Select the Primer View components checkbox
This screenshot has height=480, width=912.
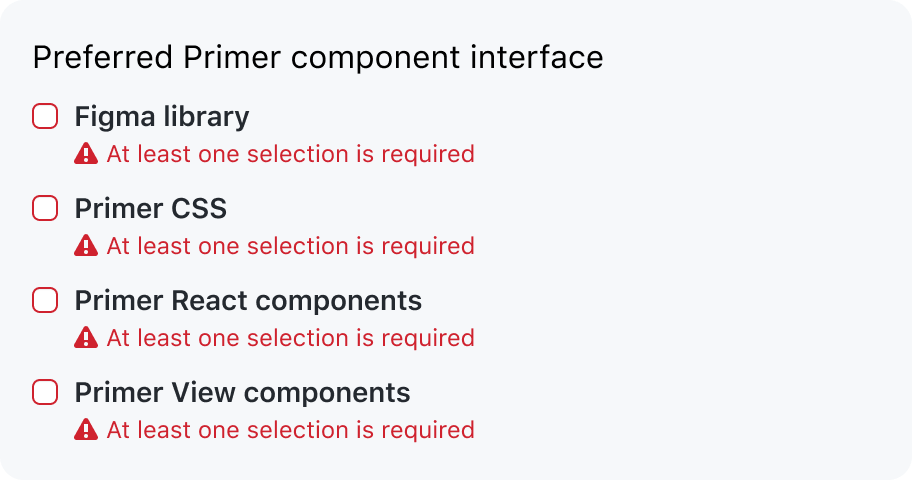coord(45,392)
